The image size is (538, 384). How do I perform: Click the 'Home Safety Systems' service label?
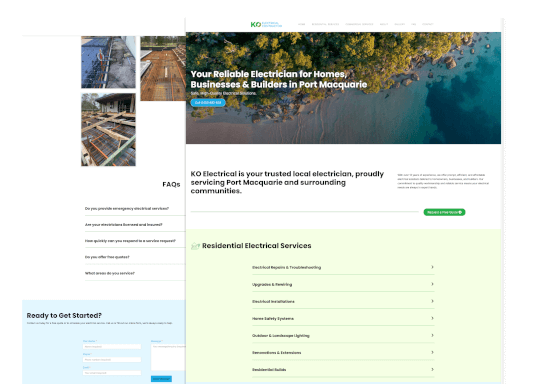tap(273, 319)
